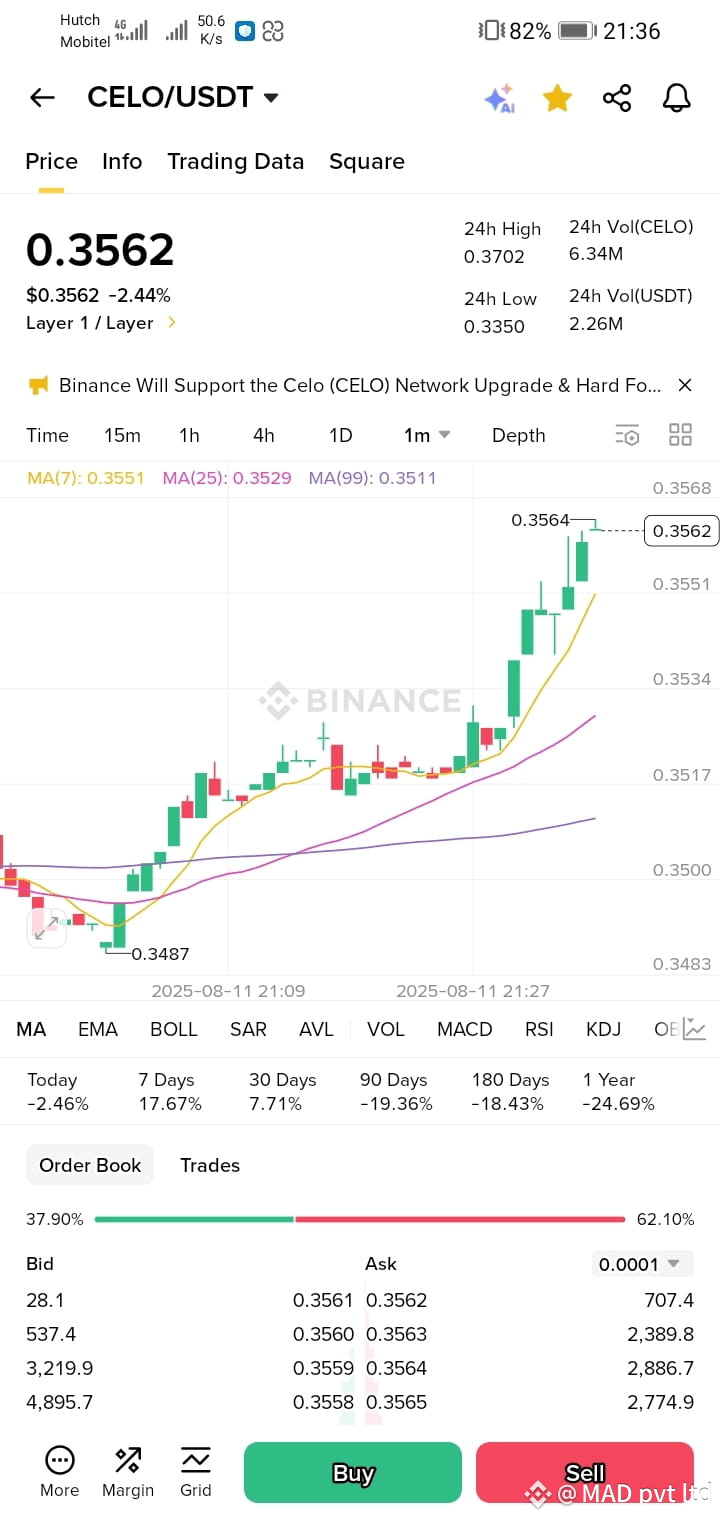Image resolution: width=720 pixels, height=1520 pixels.
Task: Open the Square tab
Action: [x=367, y=161]
